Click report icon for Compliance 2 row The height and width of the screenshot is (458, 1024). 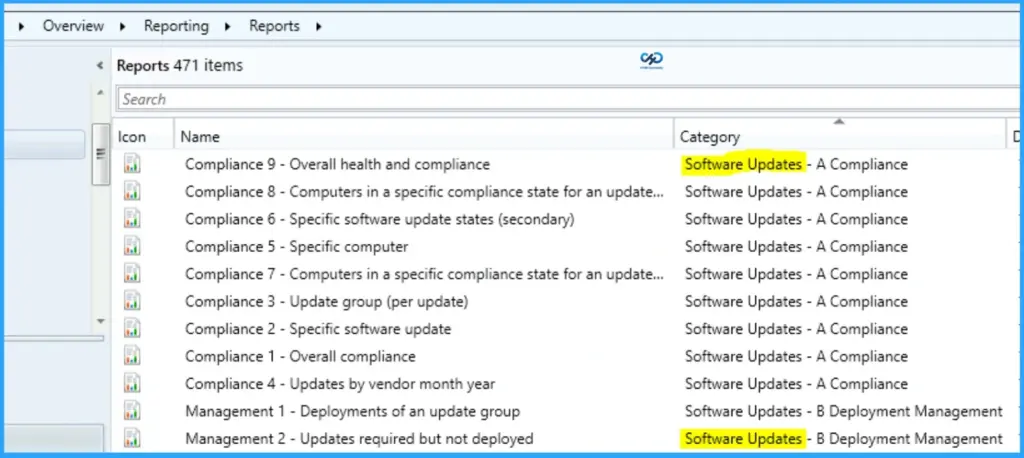132,329
